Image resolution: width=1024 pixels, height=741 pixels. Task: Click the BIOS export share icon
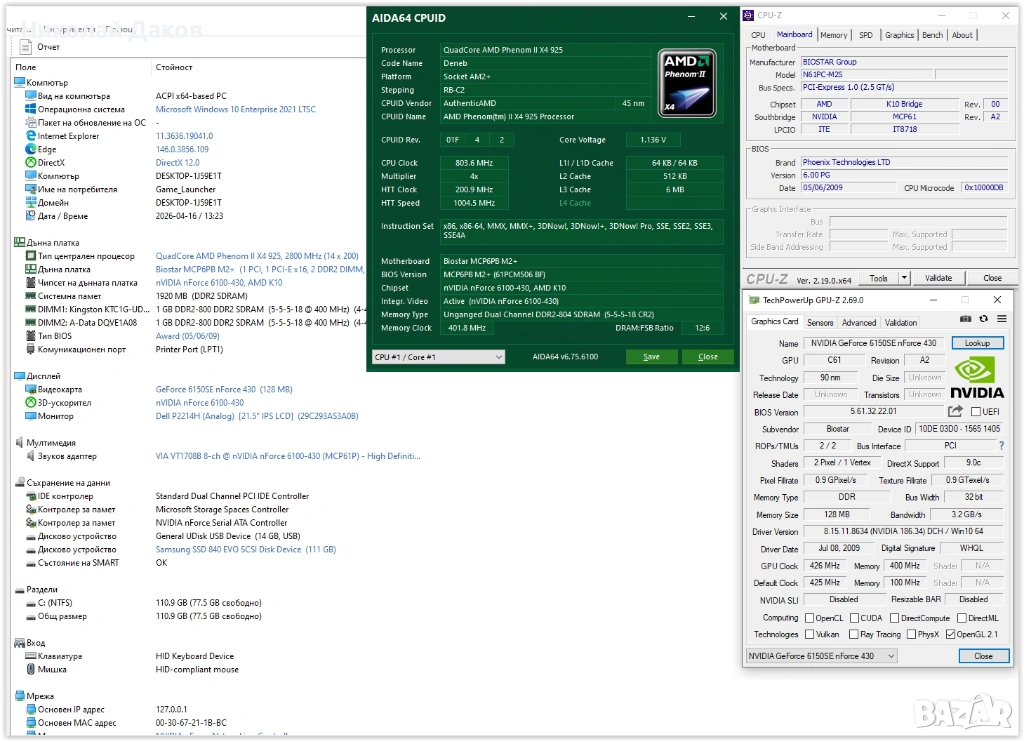pos(955,411)
